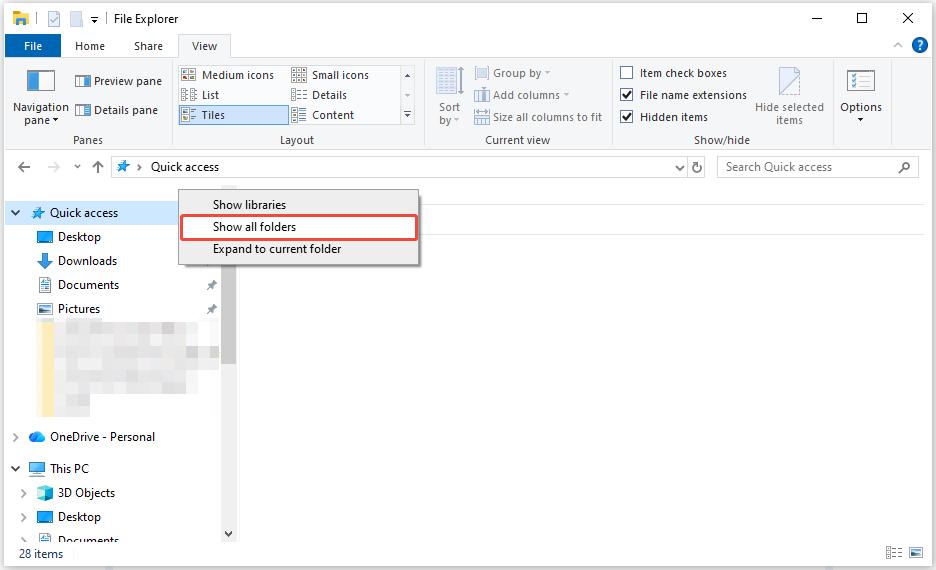Click the pin icon beside Documents
The width and height of the screenshot is (936, 570).
tap(211, 285)
